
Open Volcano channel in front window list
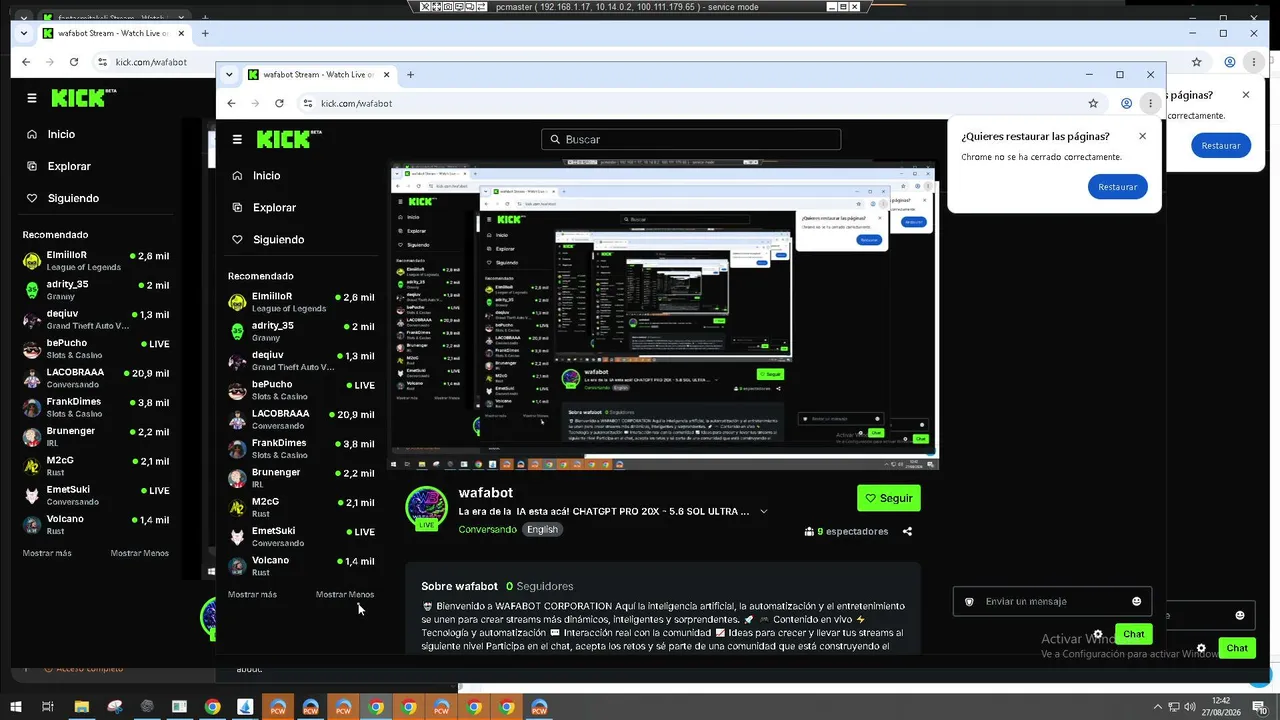click(x=301, y=566)
